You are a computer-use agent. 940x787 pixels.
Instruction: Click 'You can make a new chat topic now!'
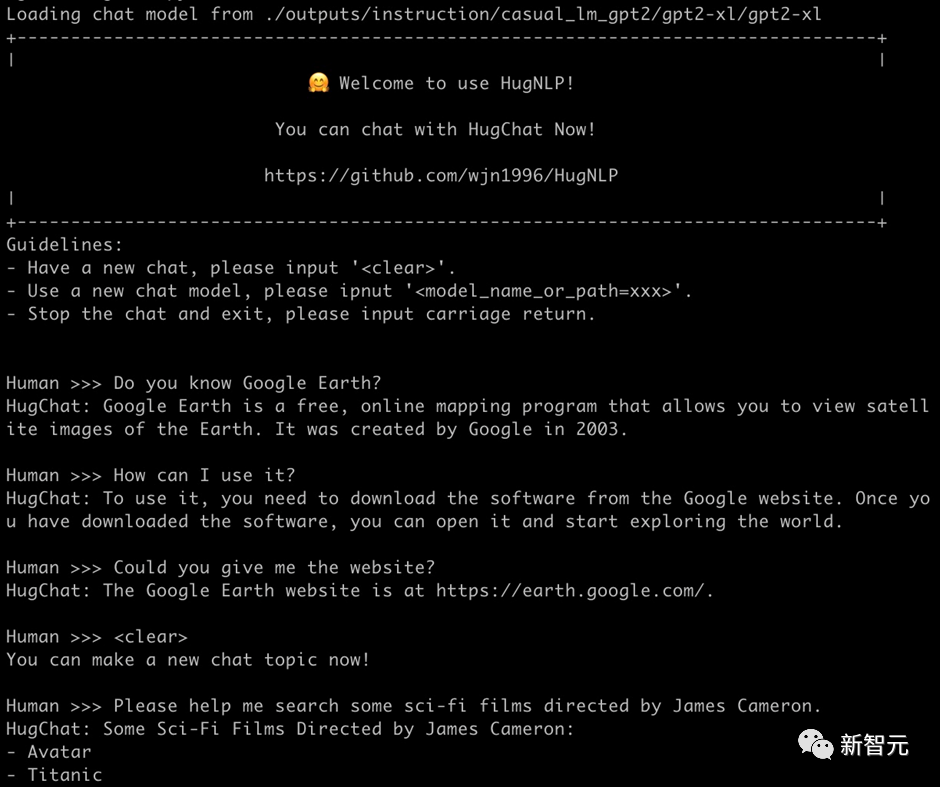pyautogui.click(x=188, y=660)
